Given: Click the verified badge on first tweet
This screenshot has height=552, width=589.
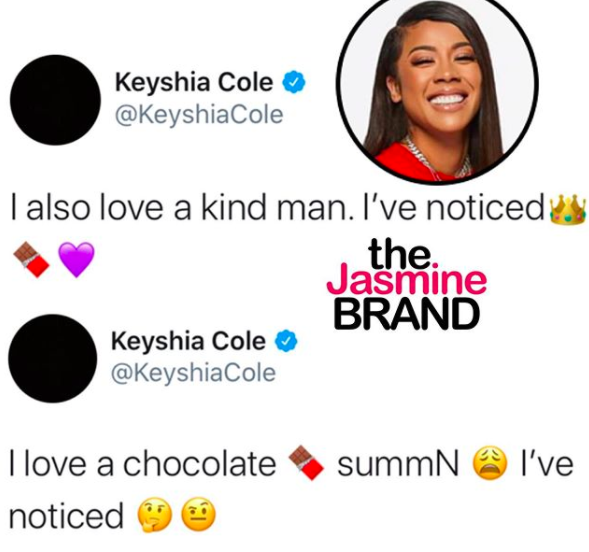Looking at the screenshot, I should pyautogui.click(x=294, y=83).
